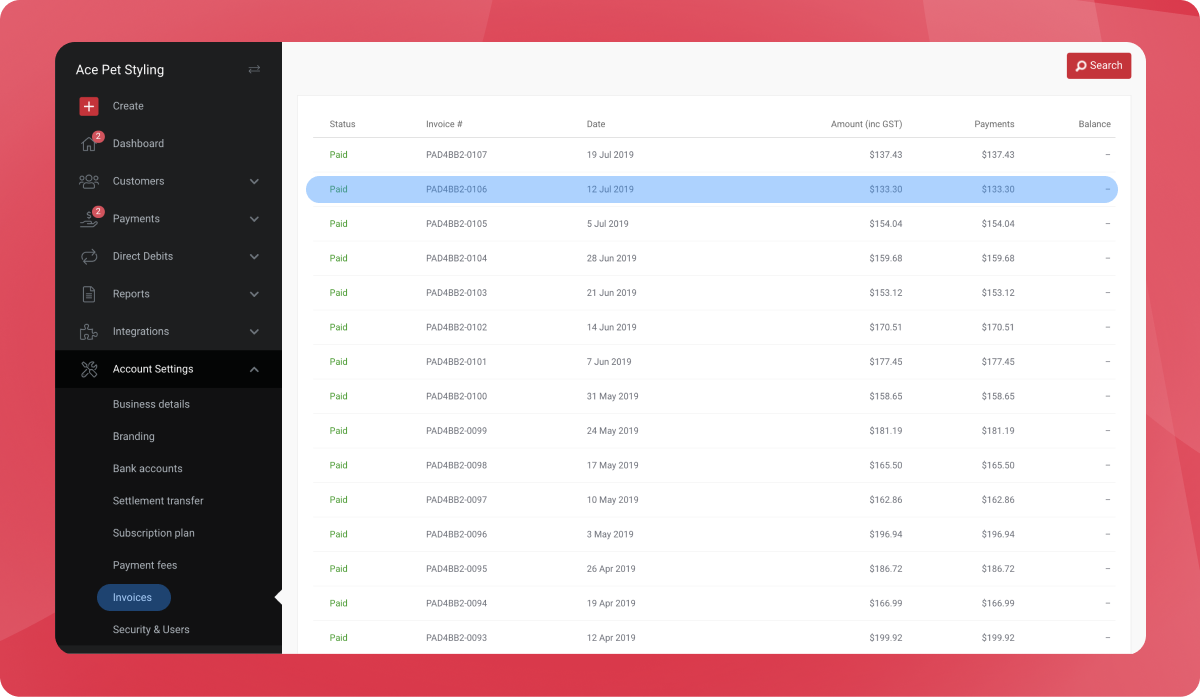The image size is (1200, 697).
Task: Open invoice PAD4BB2-0104
Action: point(456,258)
